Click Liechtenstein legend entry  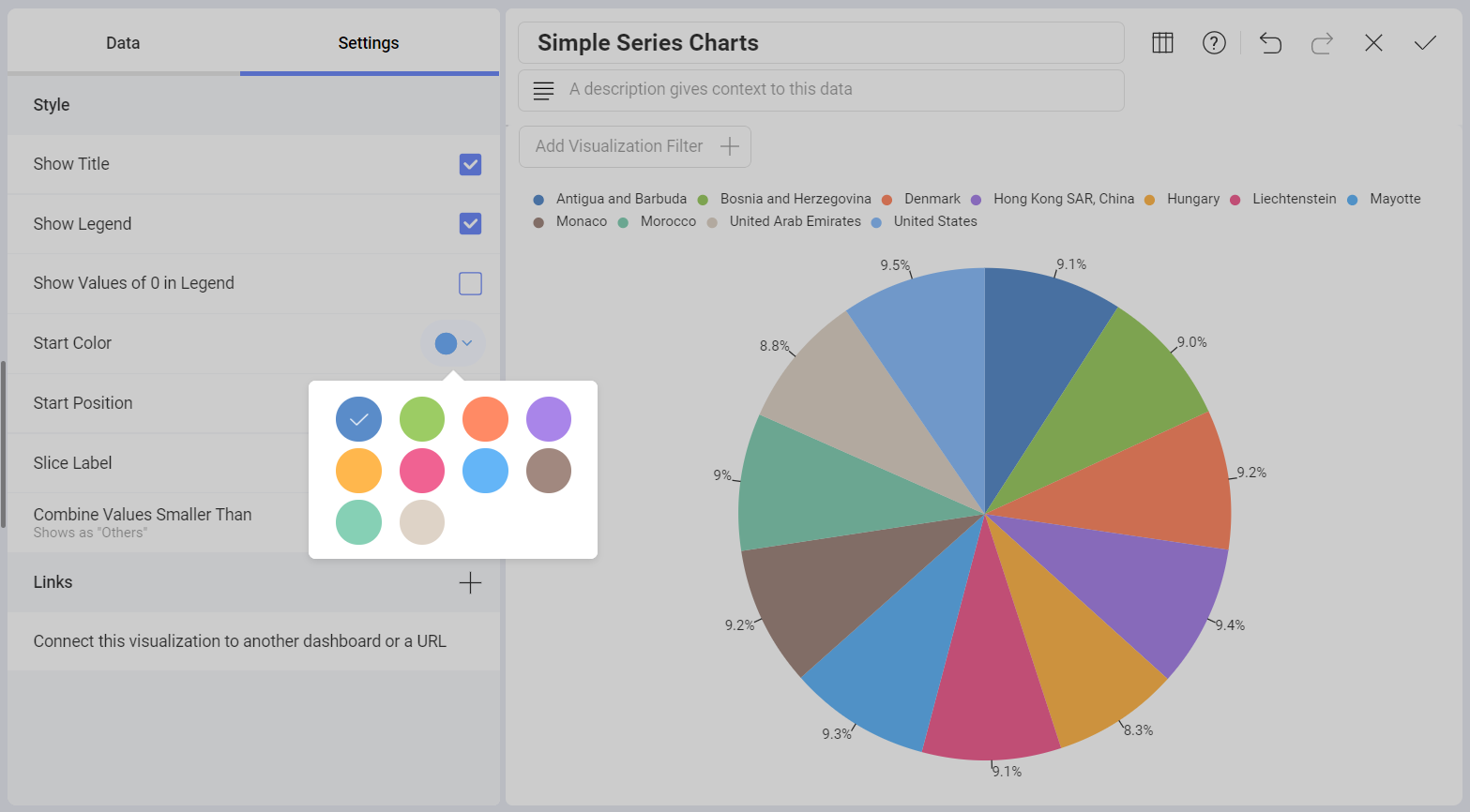click(x=1283, y=199)
